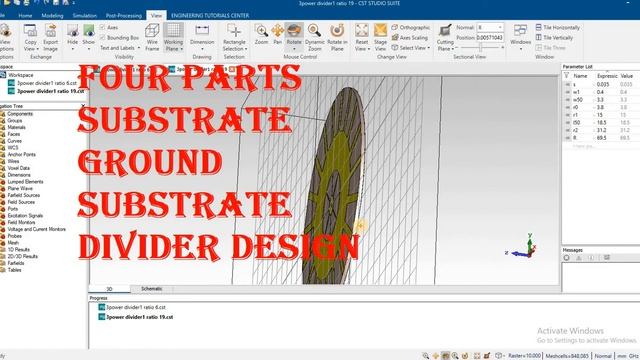The width and height of the screenshot is (640, 360).
Task: Switch to the Schematic tab
Action: pyautogui.click(x=151, y=289)
